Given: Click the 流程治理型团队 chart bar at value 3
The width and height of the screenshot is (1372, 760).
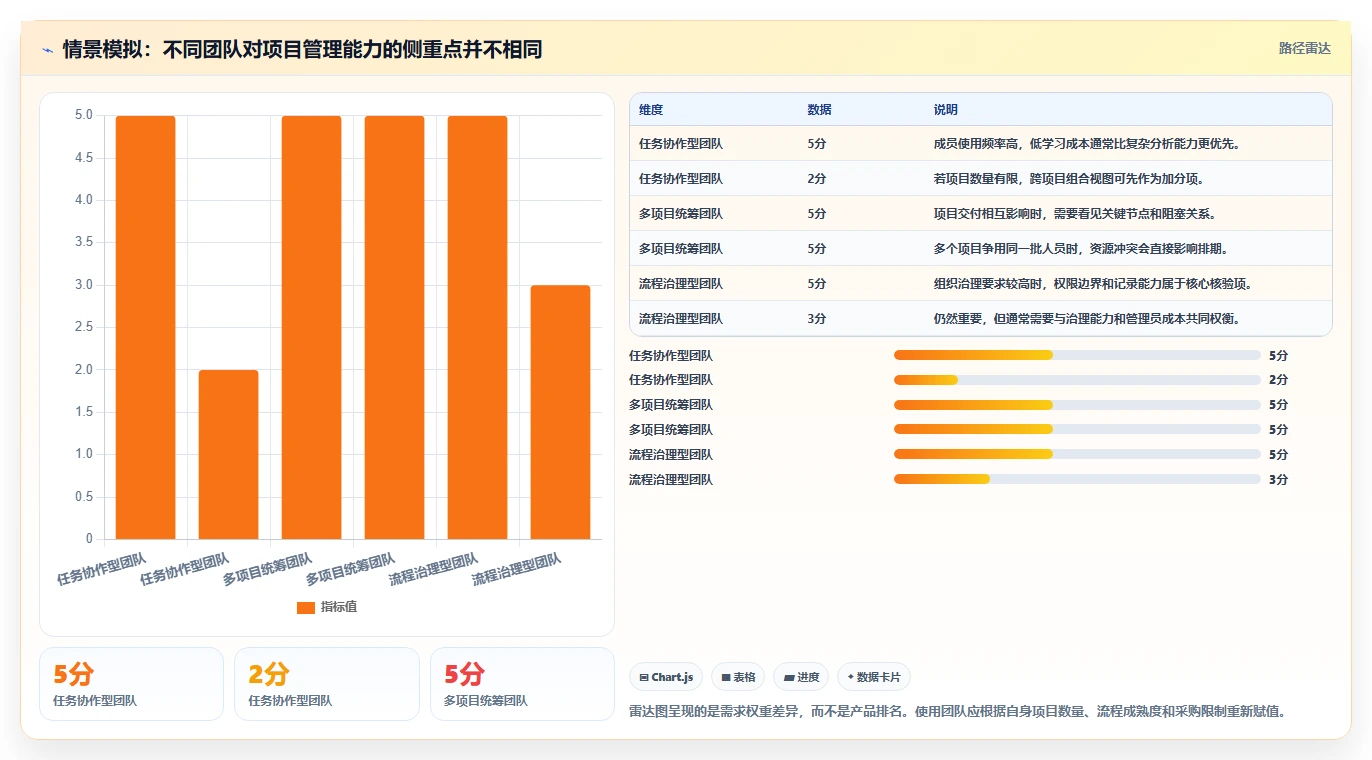Looking at the screenshot, I should point(560,412).
